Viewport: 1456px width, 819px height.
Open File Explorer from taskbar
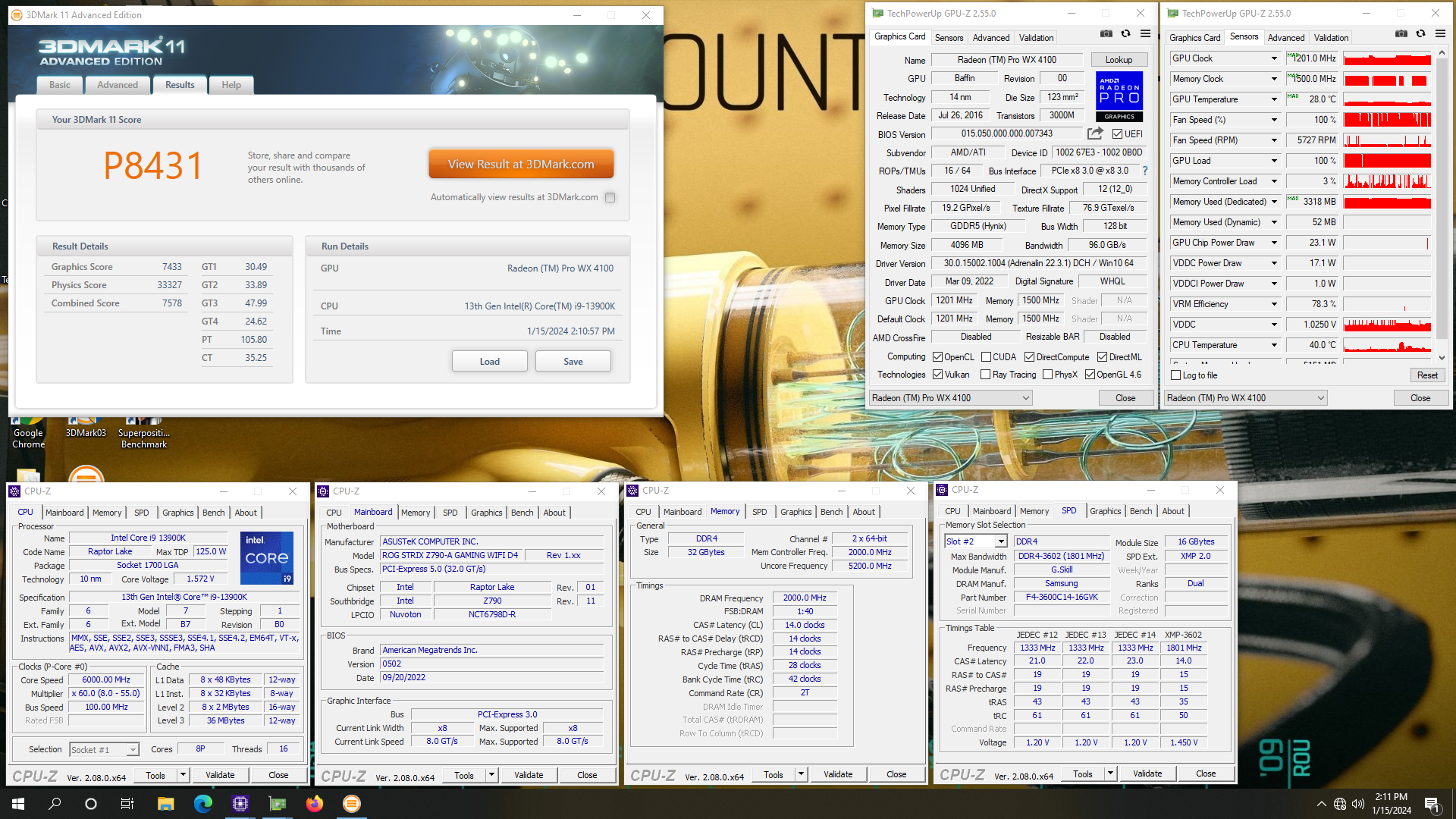coord(165,804)
